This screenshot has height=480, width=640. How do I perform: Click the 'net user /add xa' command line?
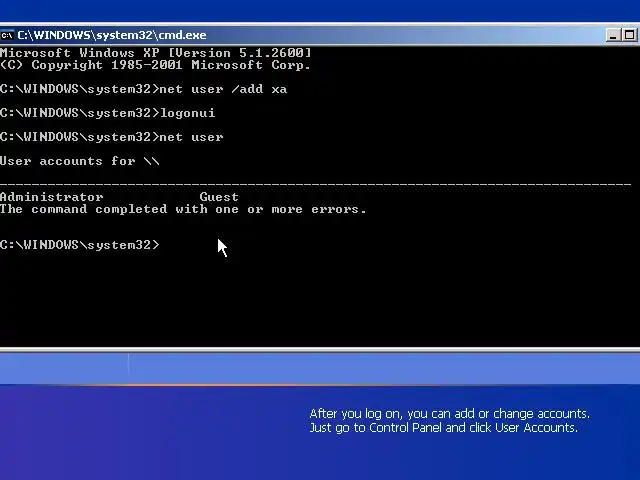pos(144,89)
